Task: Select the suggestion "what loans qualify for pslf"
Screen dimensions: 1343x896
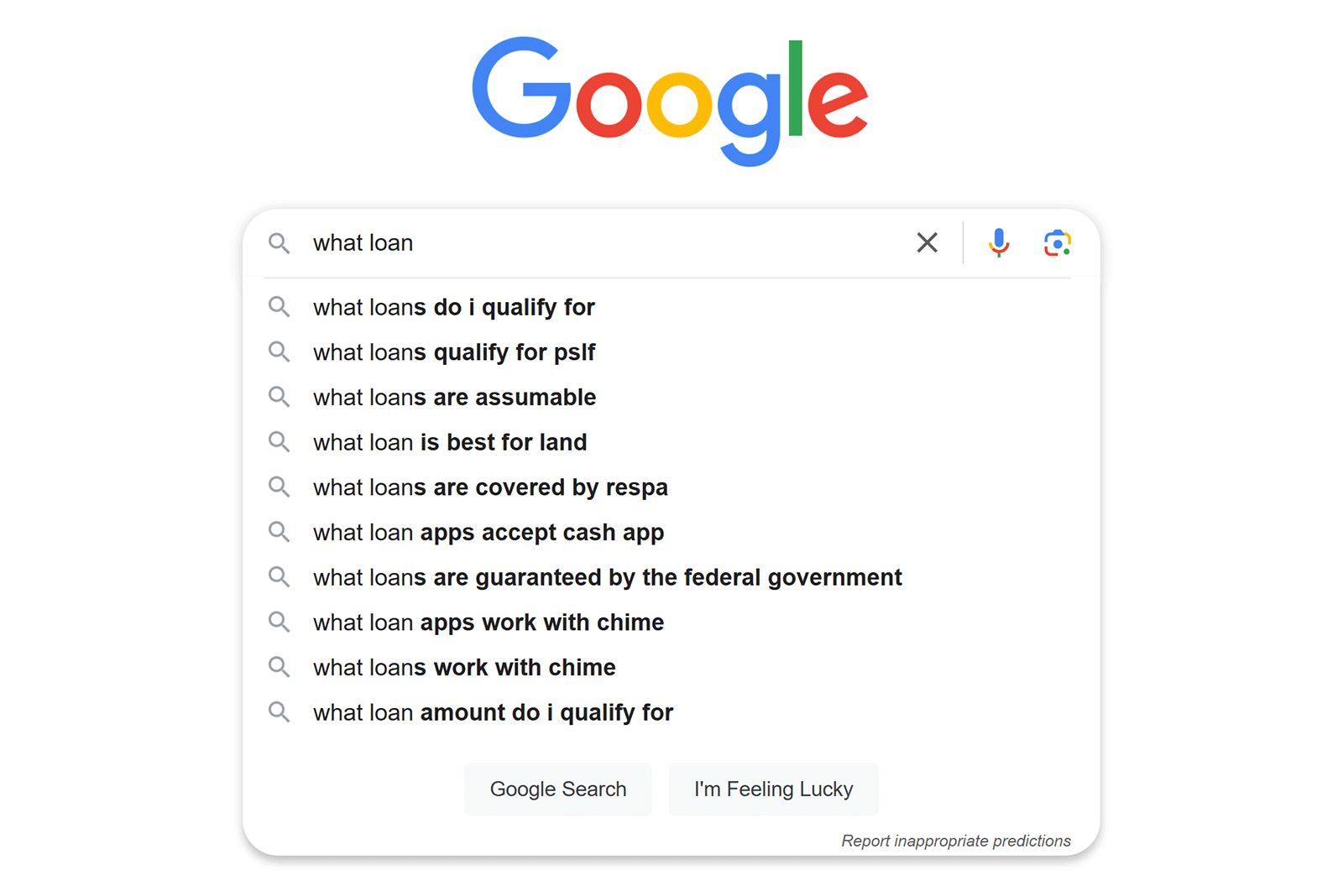Action: [x=454, y=352]
